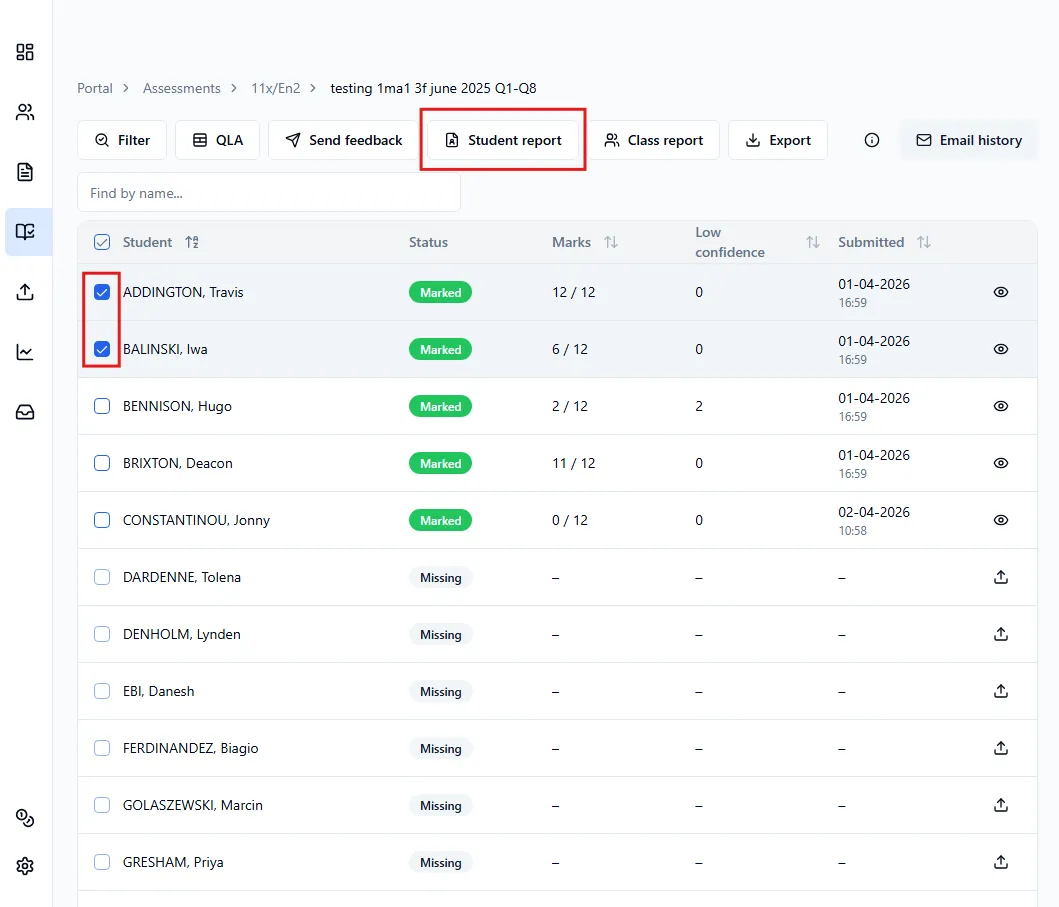Select student name BENNISON, Hugo
The height and width of the screenshot is (907, 1059).
coord(177,406)
